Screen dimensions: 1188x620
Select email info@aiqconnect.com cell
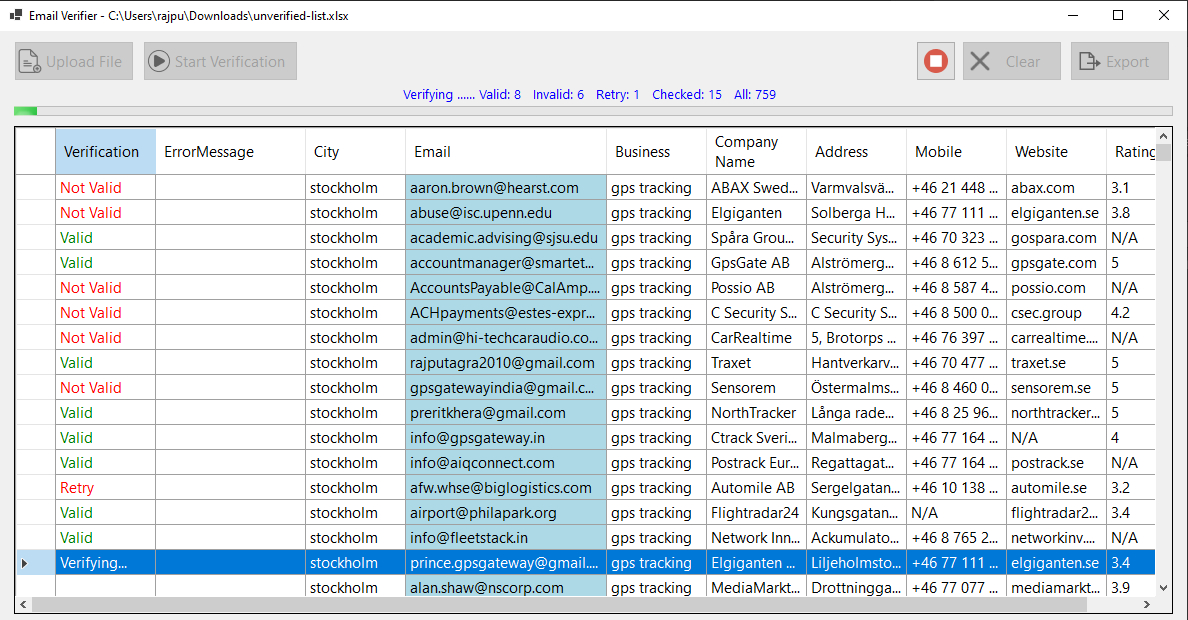[506, 463]
